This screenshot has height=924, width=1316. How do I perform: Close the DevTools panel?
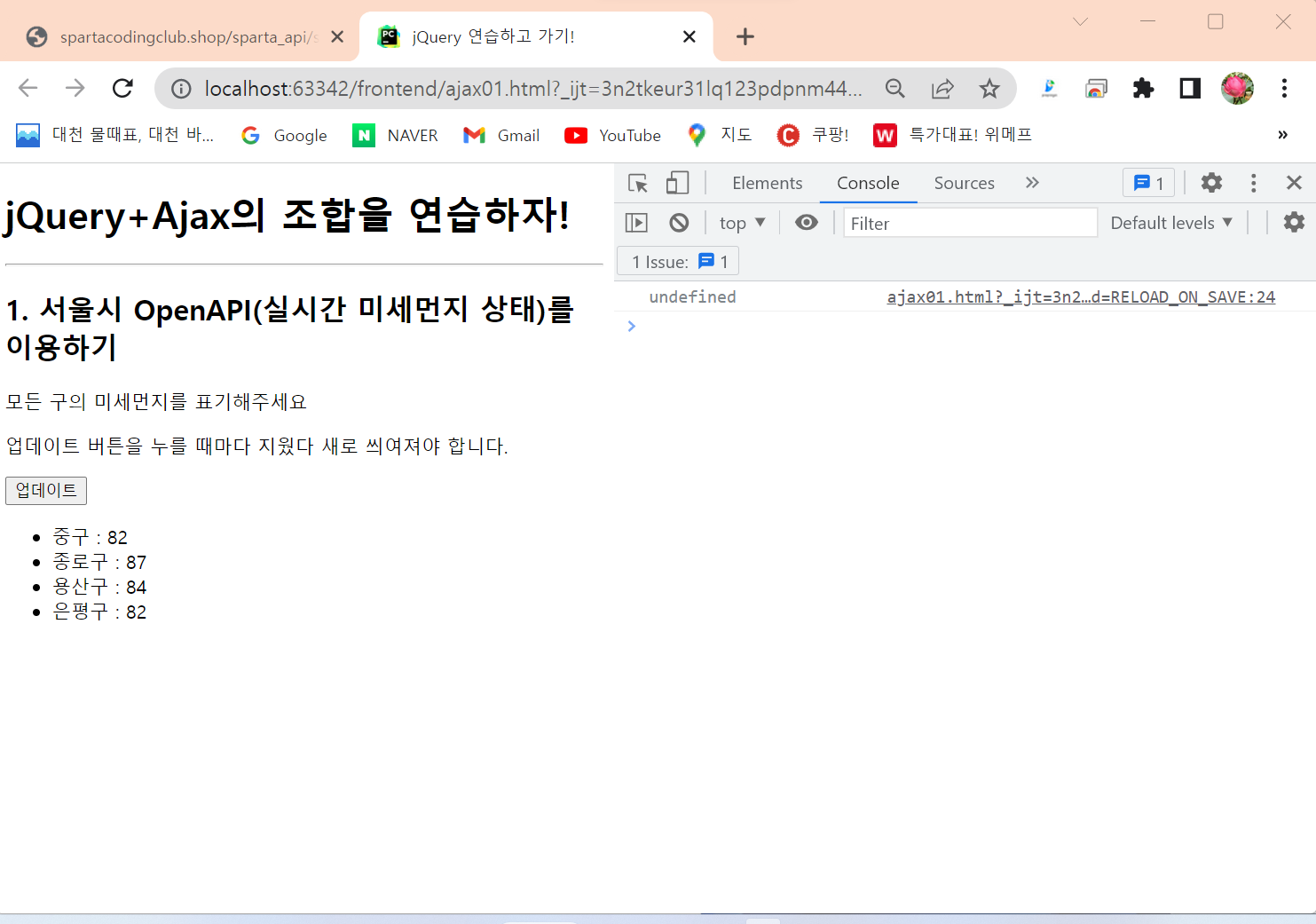[x=1294, y=183]
